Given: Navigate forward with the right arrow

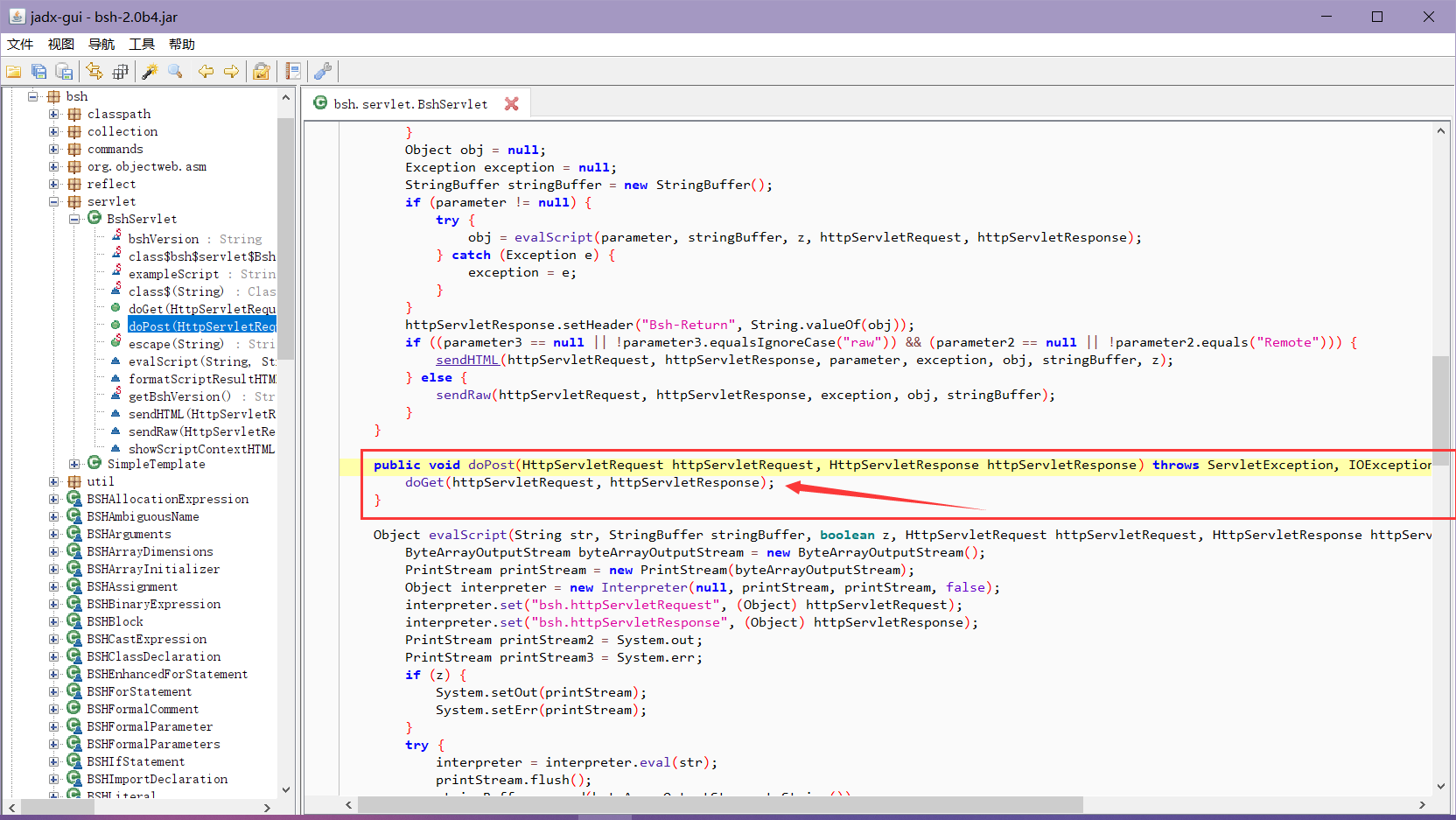Looking at the screenshot, I should (231, 72).
